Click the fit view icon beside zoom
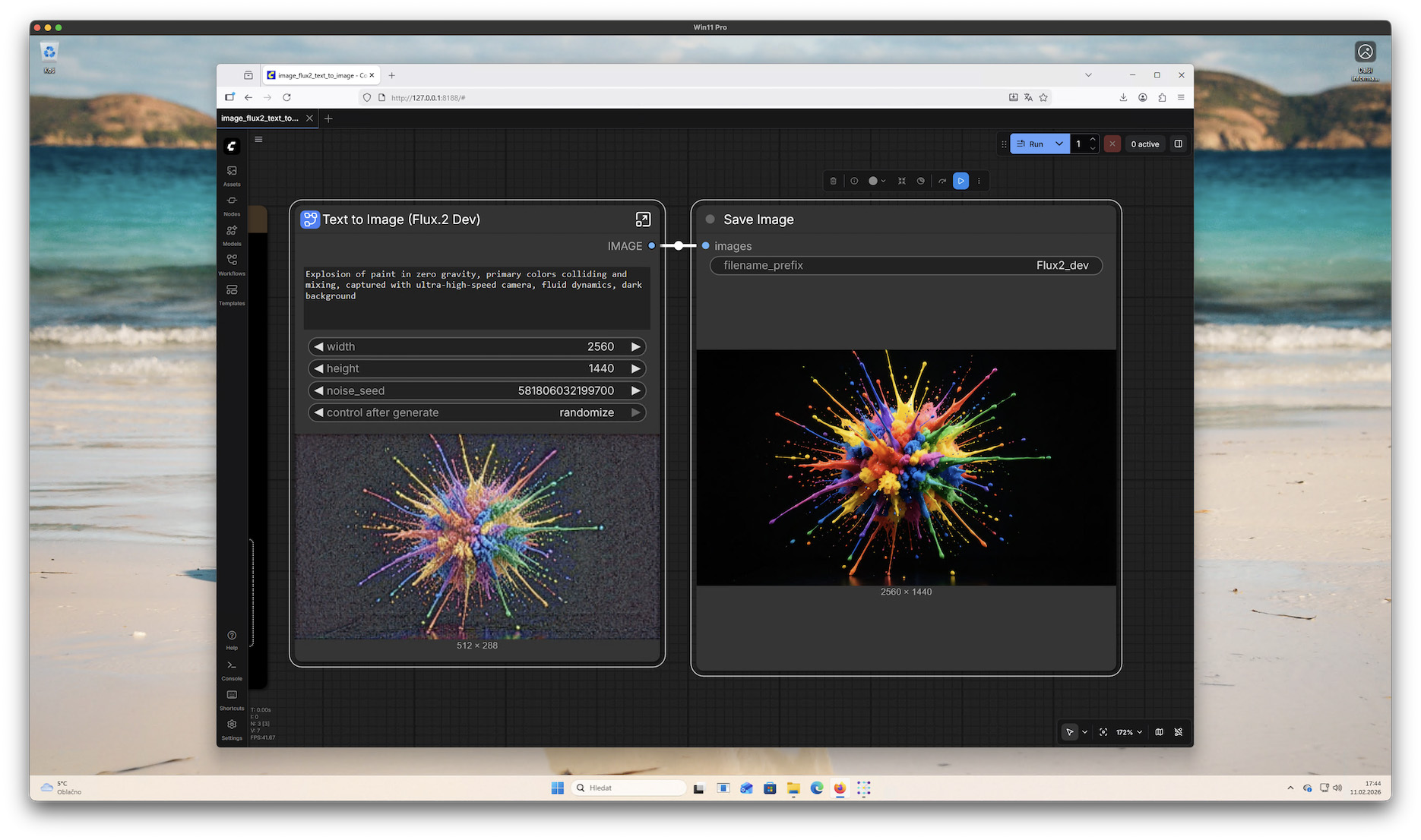This screenshot has width=1421, height=840. [x=1103, y=732]
